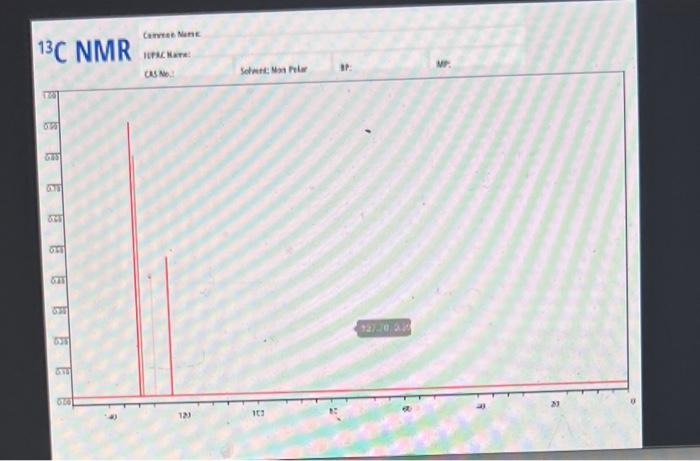700x461 pixels.
Task: Click the Common Name field
Action: coord(333,33)
